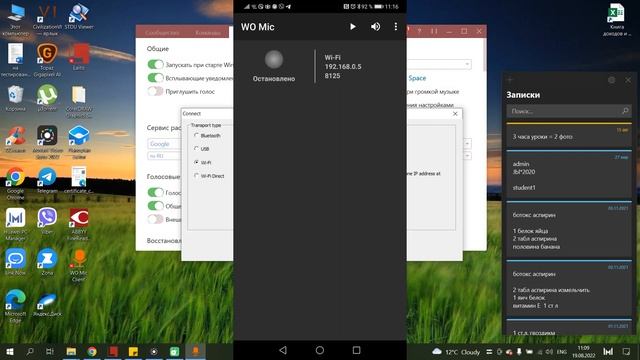Close the Connect dialog
The width and height of the screenshot is (640, 360).
(x=455, y=114)
